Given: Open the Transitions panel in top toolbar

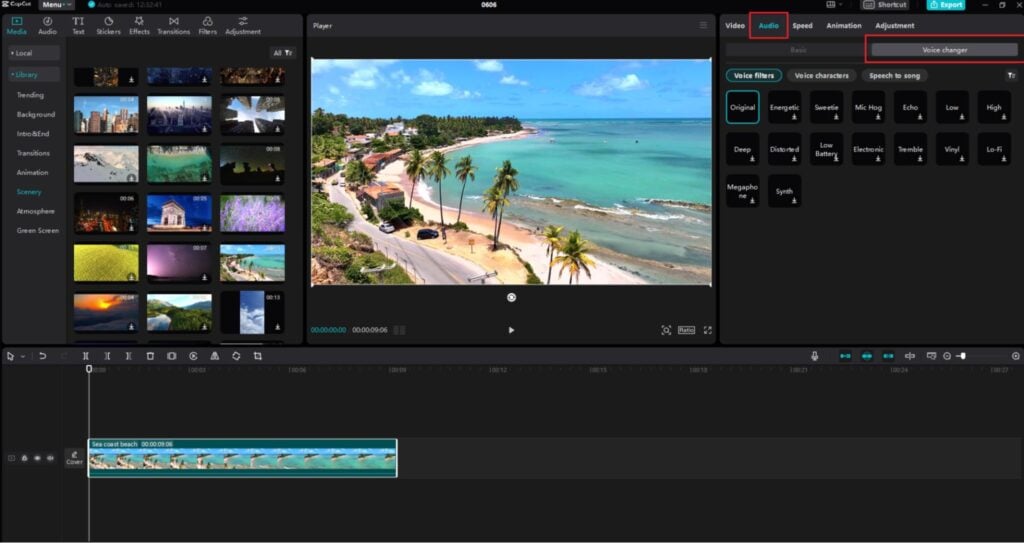Looking at the screenshot, I should pyautogui.click(x=173, y=25).
